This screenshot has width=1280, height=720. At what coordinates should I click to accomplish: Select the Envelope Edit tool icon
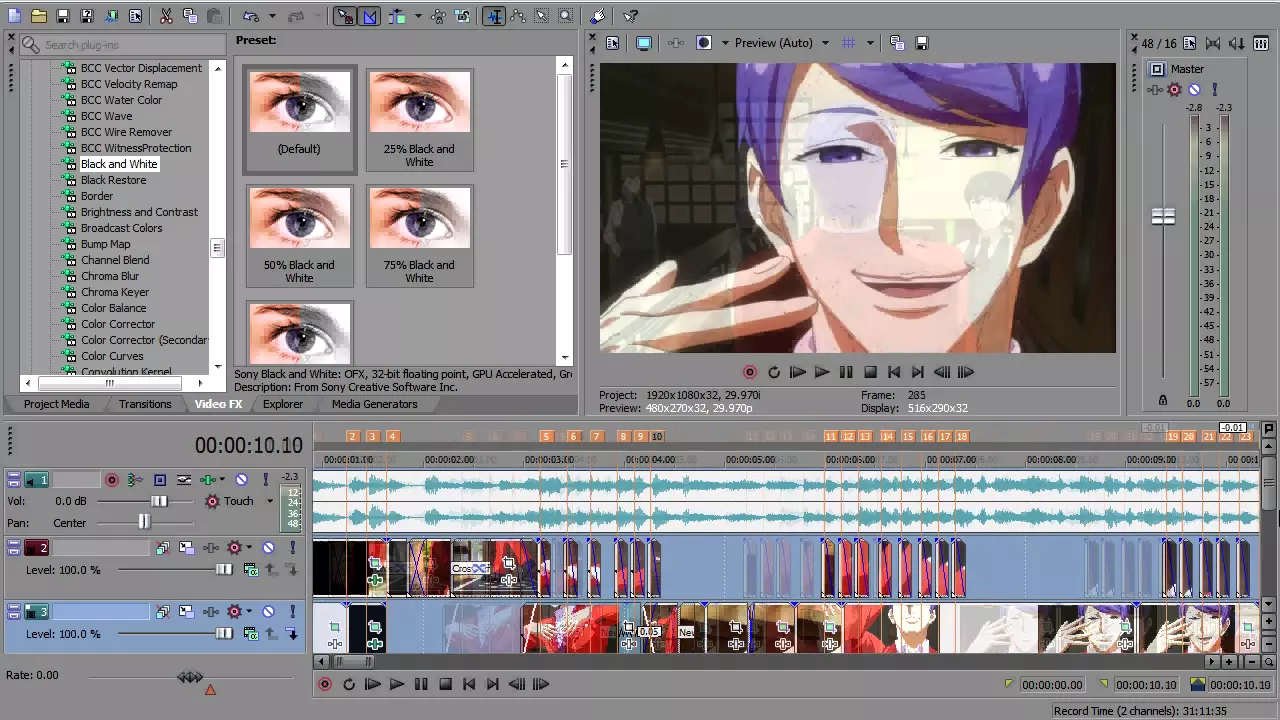[518, 16]
